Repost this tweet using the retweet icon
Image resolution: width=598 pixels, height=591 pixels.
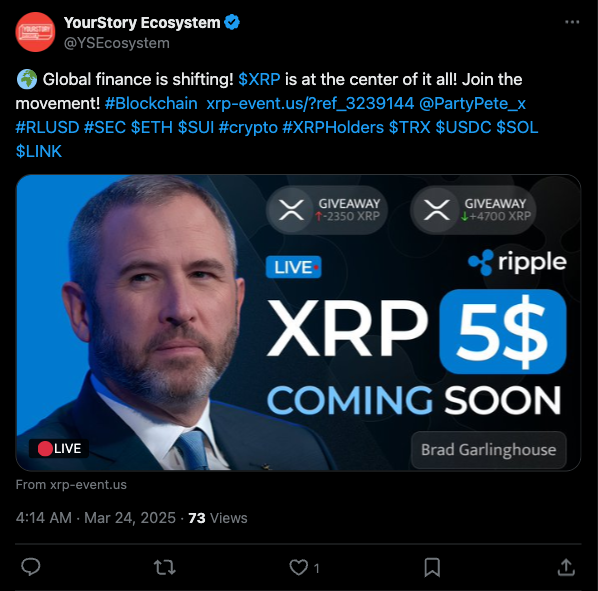point(165,567)
